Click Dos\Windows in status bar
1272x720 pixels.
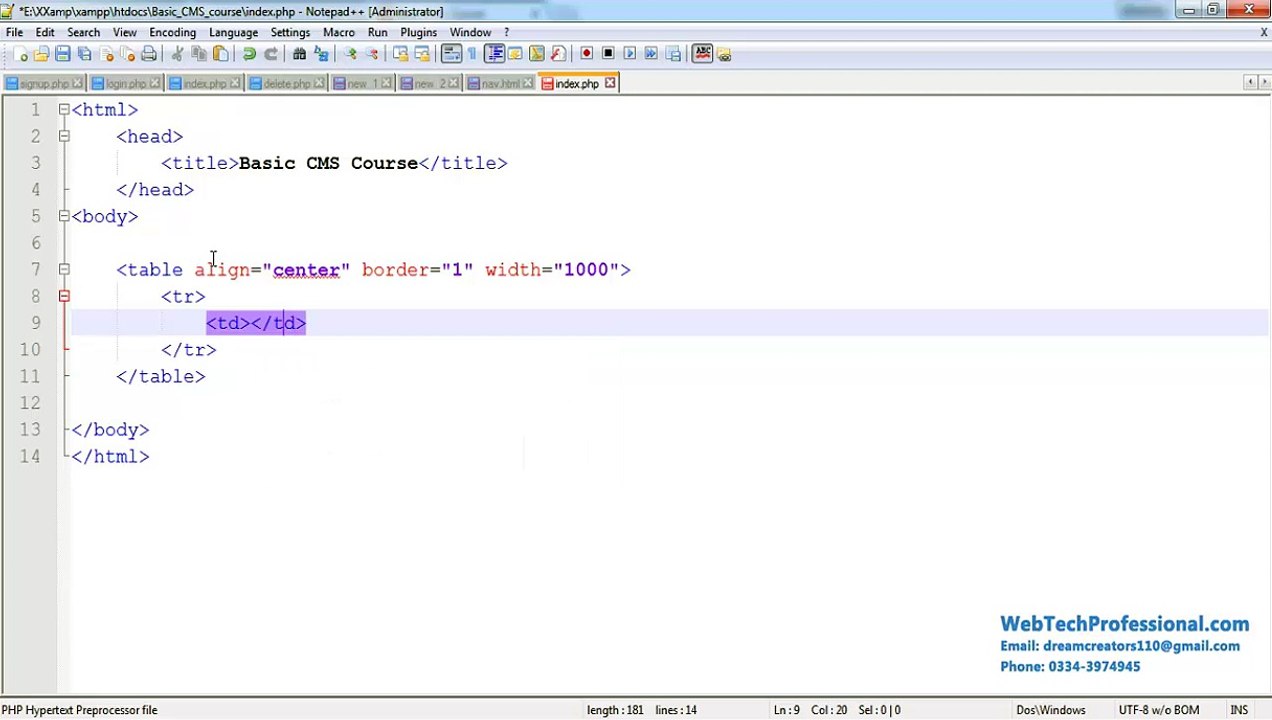[x=1050, y=710]
